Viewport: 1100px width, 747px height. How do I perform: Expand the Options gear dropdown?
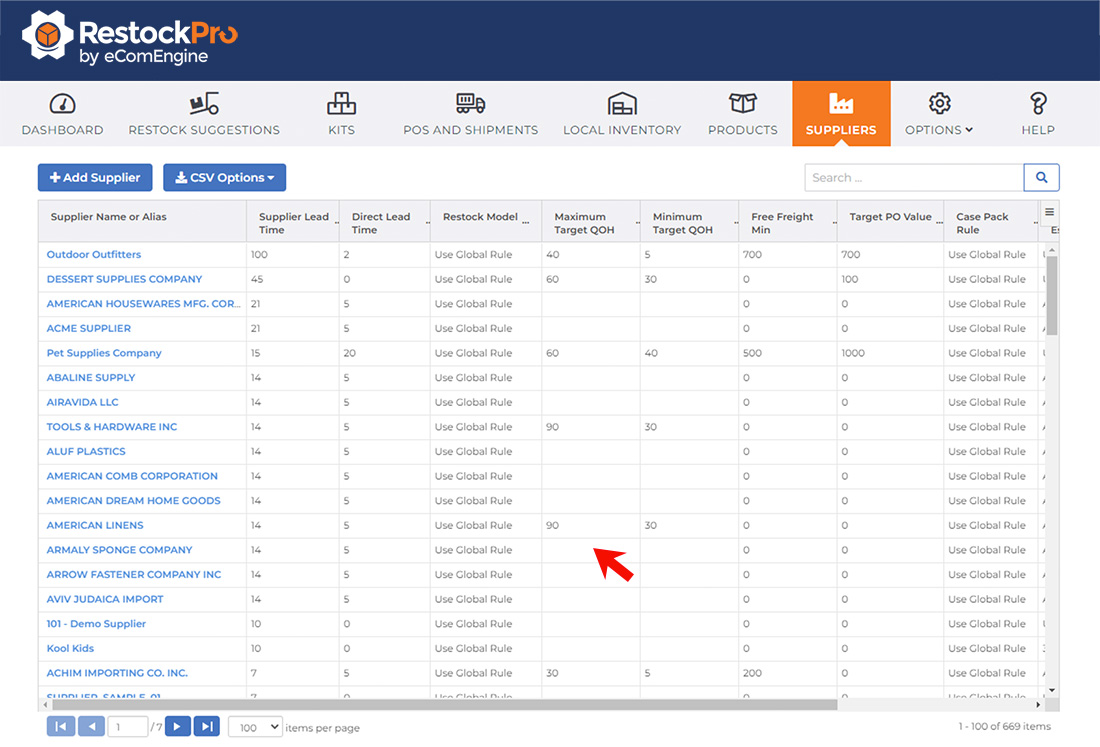[x=939, y=113]
